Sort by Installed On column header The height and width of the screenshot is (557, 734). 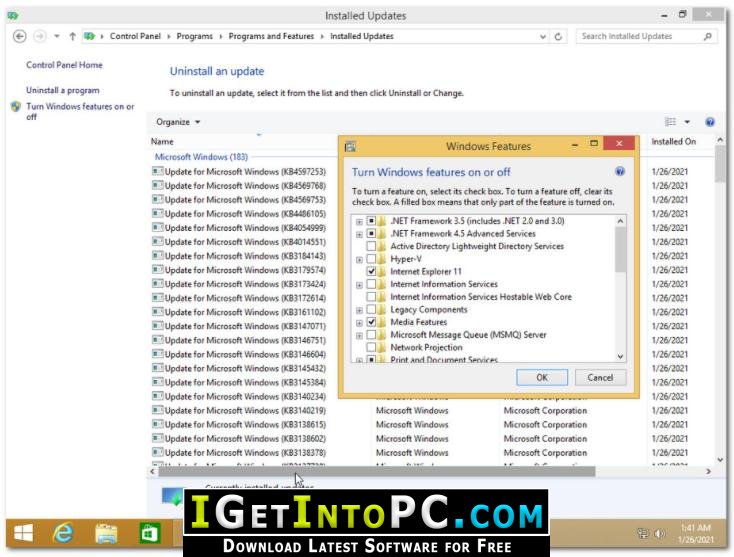tap(674, 141)
